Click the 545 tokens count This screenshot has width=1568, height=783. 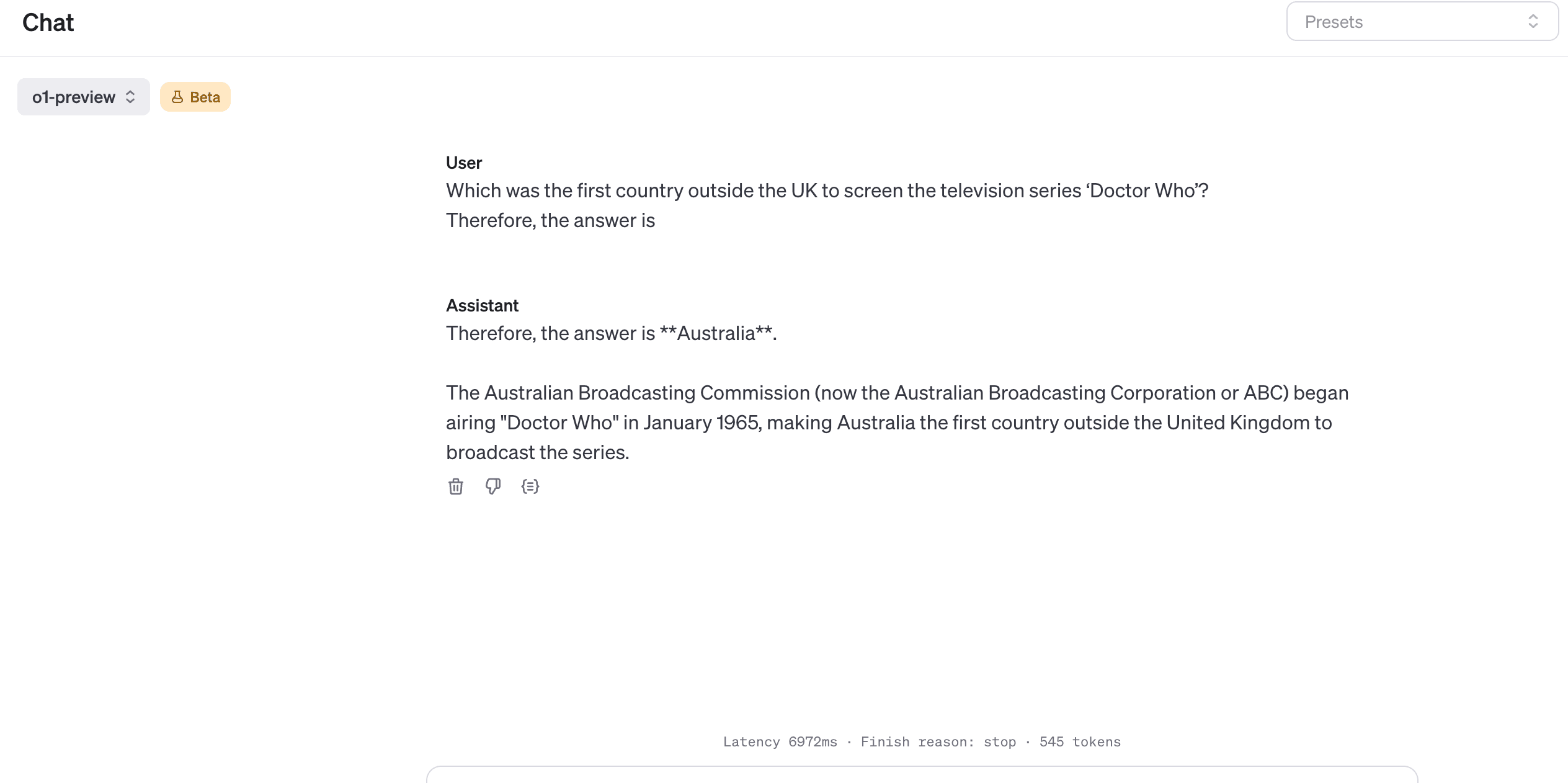[x=1080, y=742]
